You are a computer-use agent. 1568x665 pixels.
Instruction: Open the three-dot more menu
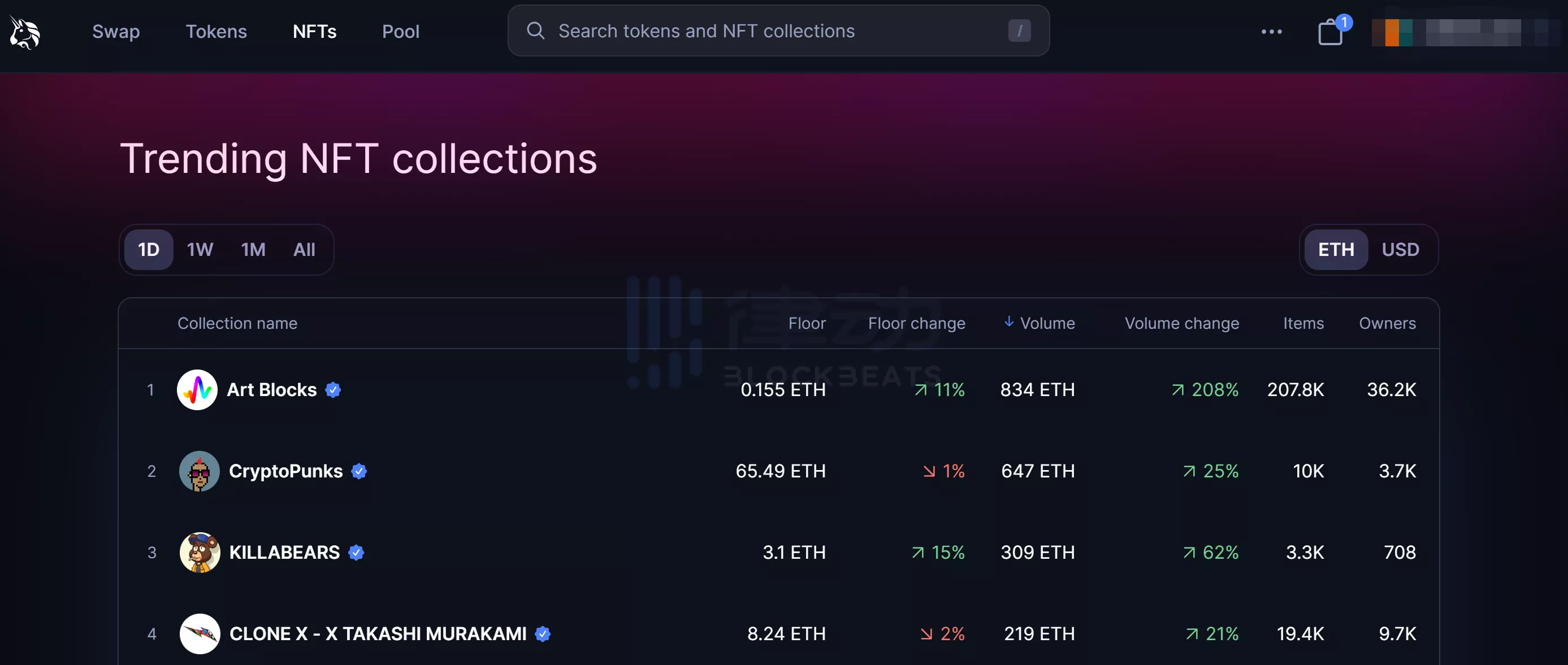pyautogui.click(x=1272, y=32)
